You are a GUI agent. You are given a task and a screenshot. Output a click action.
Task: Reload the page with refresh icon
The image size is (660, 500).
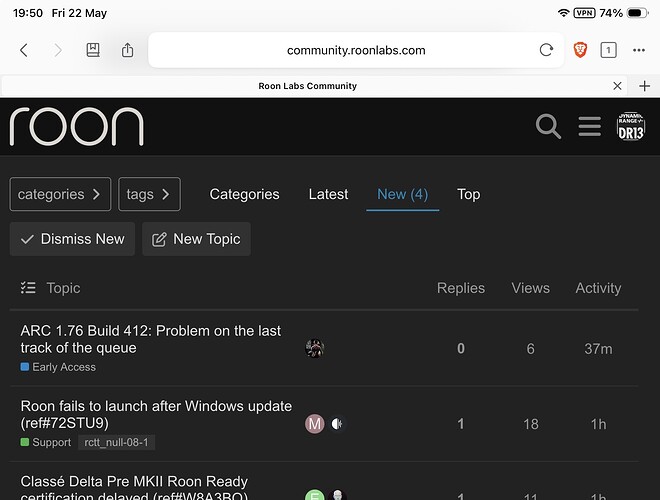point(546,50)
